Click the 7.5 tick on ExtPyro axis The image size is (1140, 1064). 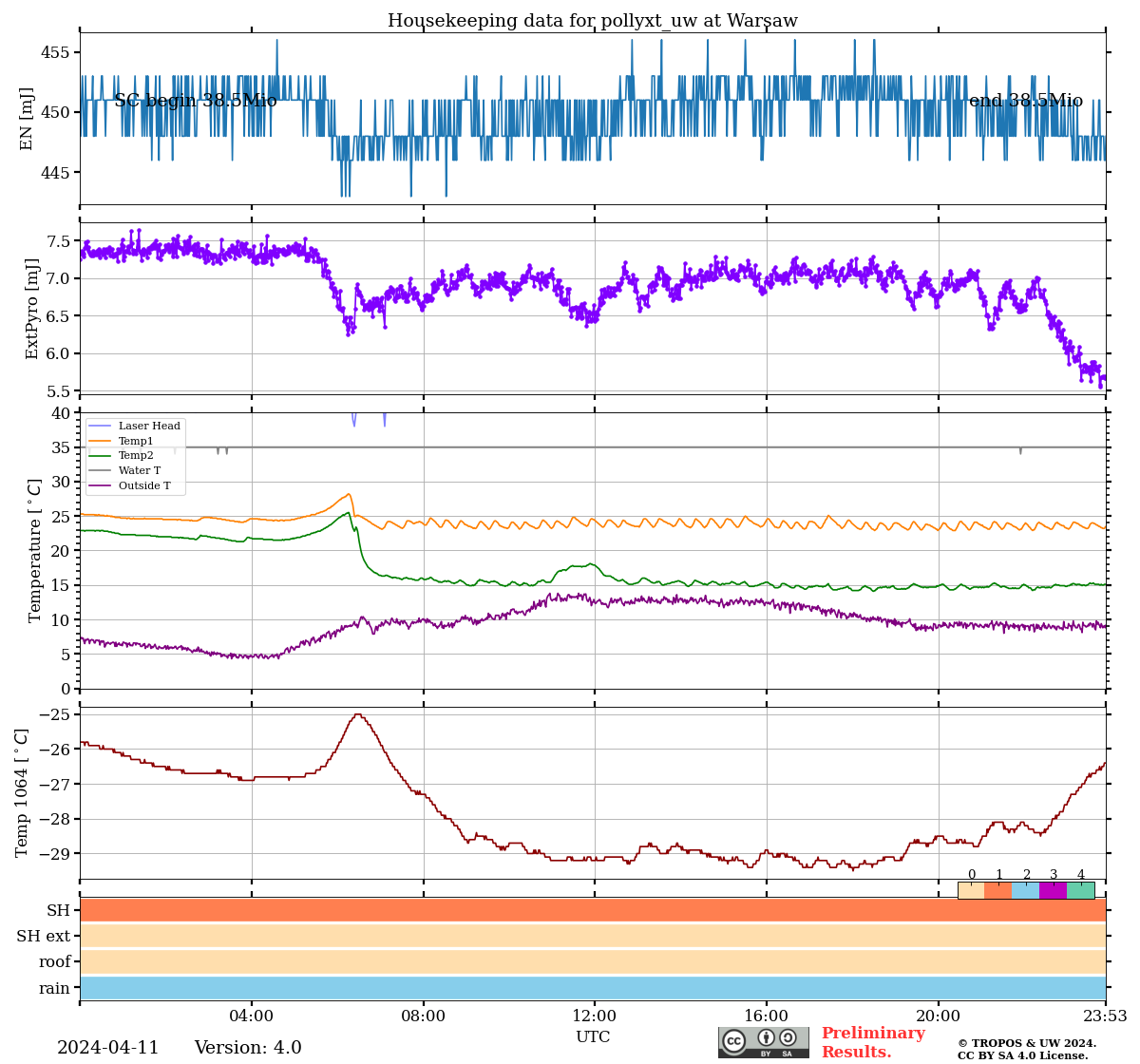(x=59, y=241)
